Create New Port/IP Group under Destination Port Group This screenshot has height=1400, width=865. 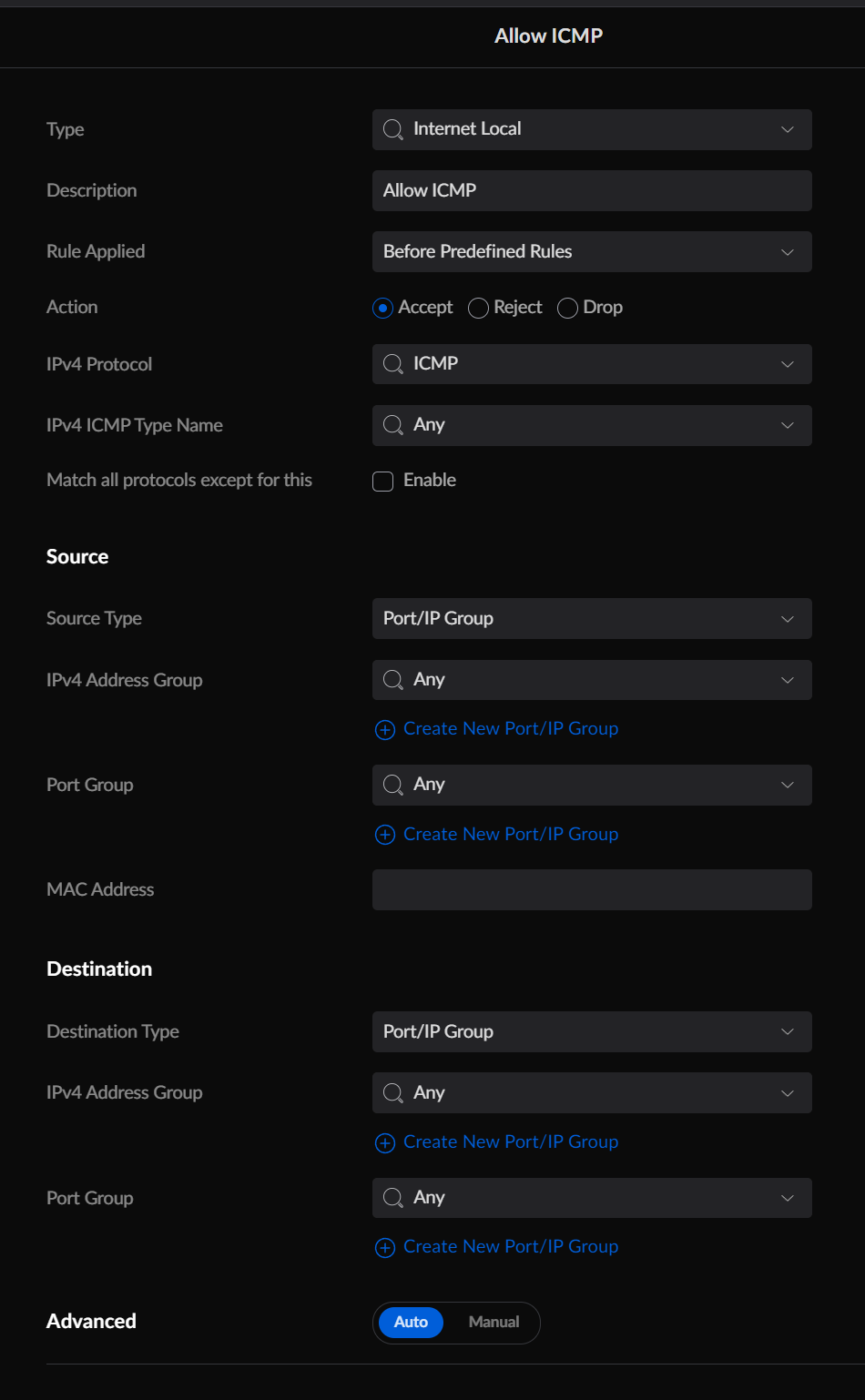tap(510, 1247)
